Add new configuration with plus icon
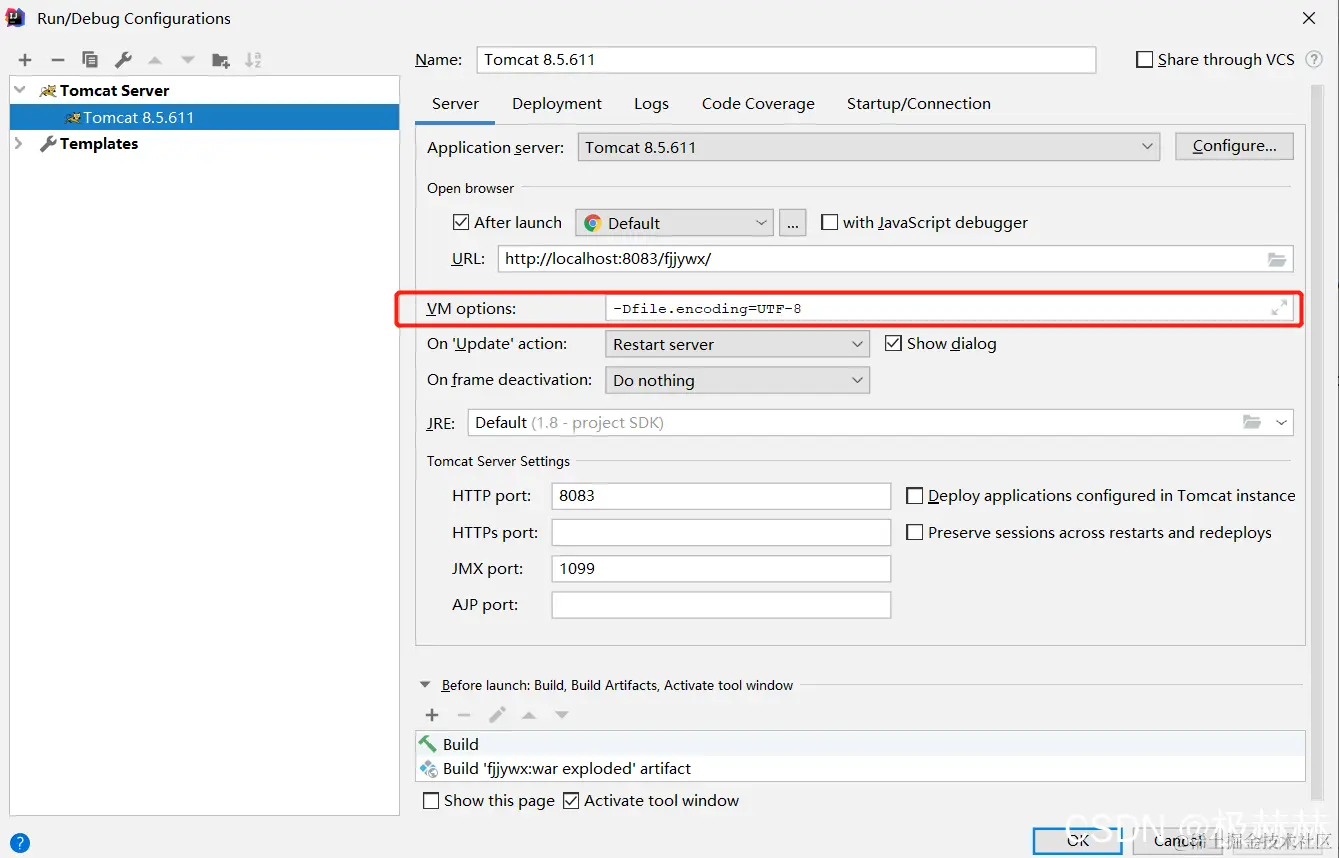 [25, 60]
